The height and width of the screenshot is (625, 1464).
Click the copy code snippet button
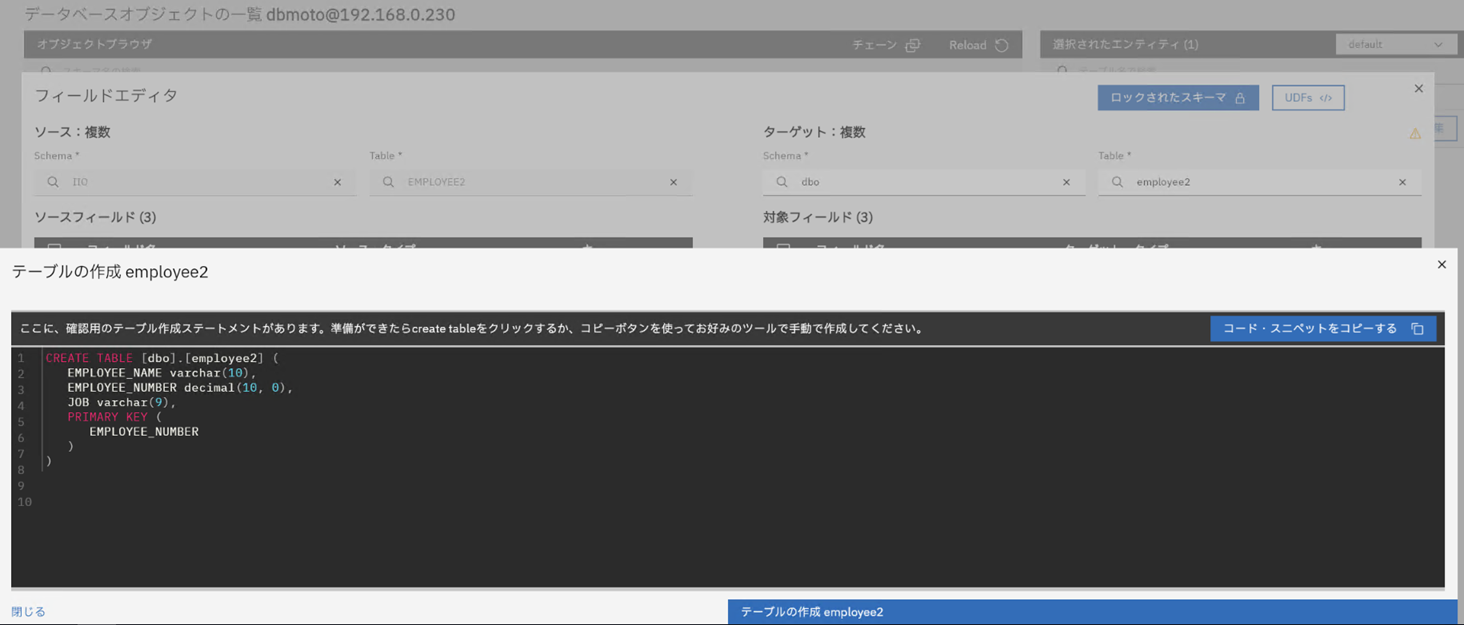[x=1322, y=329]
